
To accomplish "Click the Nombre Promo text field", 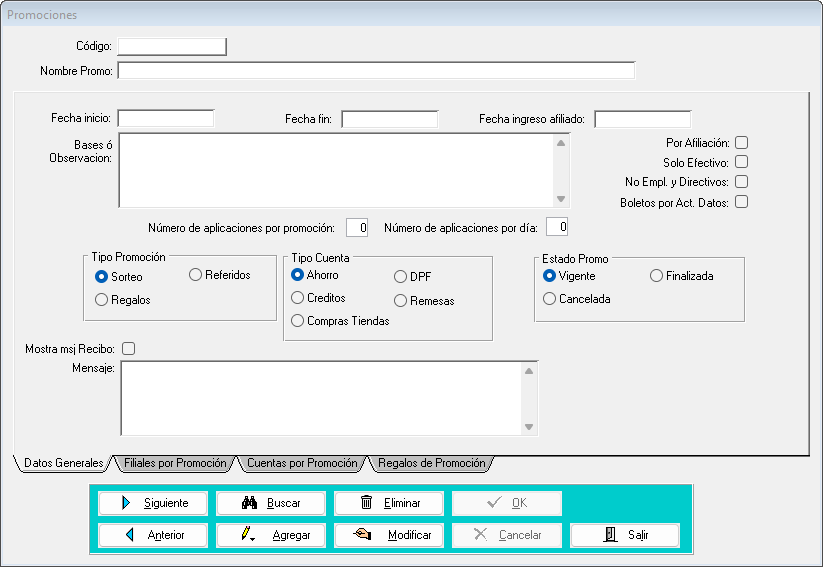I will click(376, 71).
